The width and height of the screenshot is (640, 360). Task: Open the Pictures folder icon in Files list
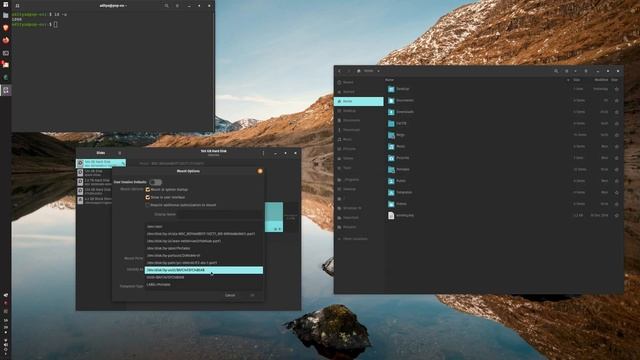click(391, 158)
